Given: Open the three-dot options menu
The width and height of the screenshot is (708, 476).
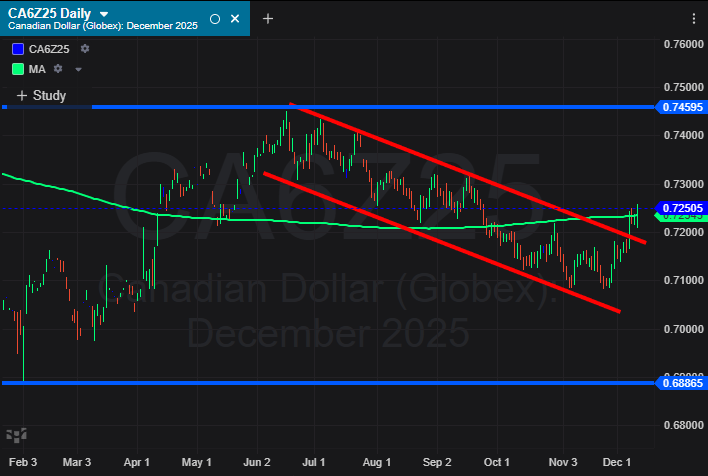Looking at the screenshot, I should pos(694,19).
